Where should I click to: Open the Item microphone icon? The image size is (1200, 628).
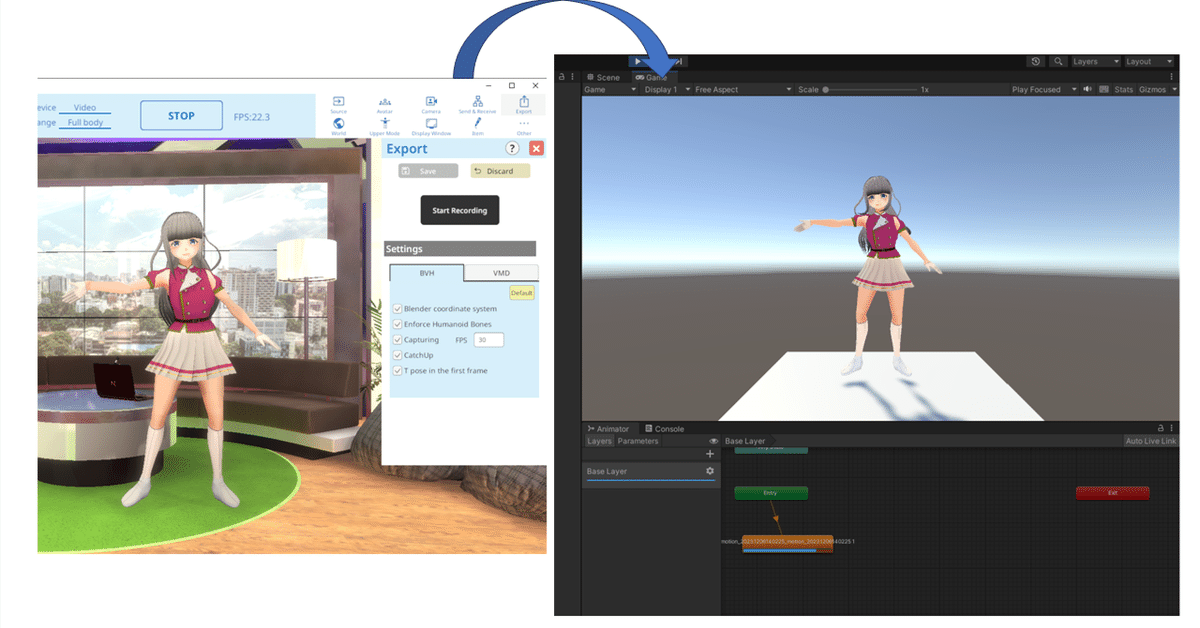(x=477, y=125)
